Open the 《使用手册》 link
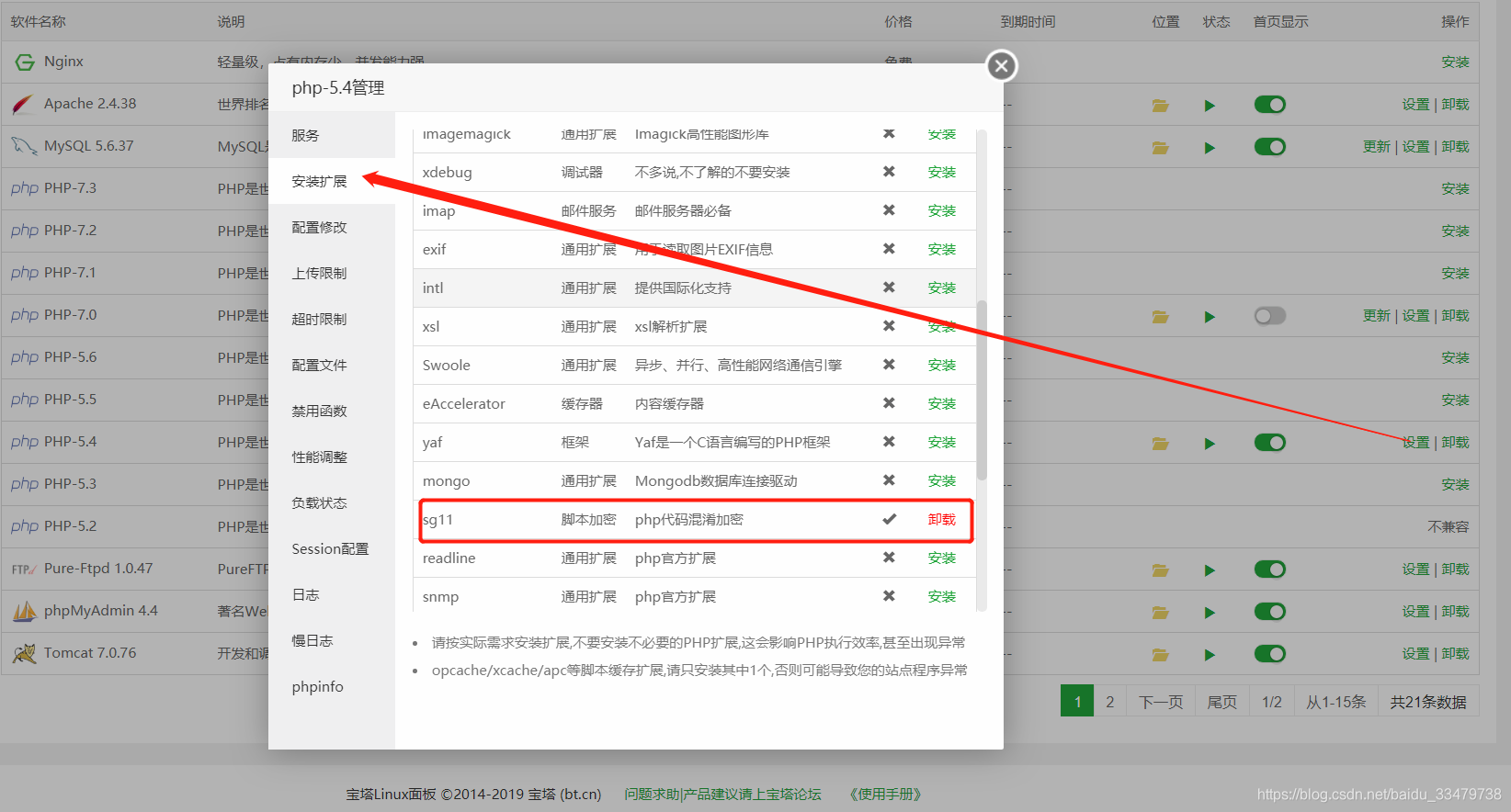The image size is (1511, 812). [885, 794]
